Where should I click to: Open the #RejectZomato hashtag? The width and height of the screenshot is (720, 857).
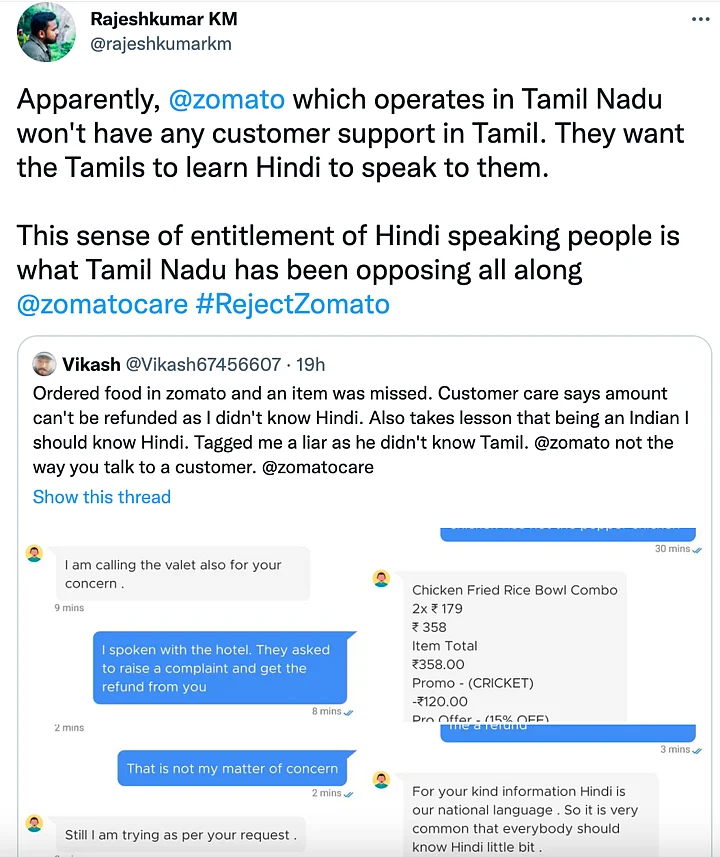pyautogui.click(x=292, y=303)
